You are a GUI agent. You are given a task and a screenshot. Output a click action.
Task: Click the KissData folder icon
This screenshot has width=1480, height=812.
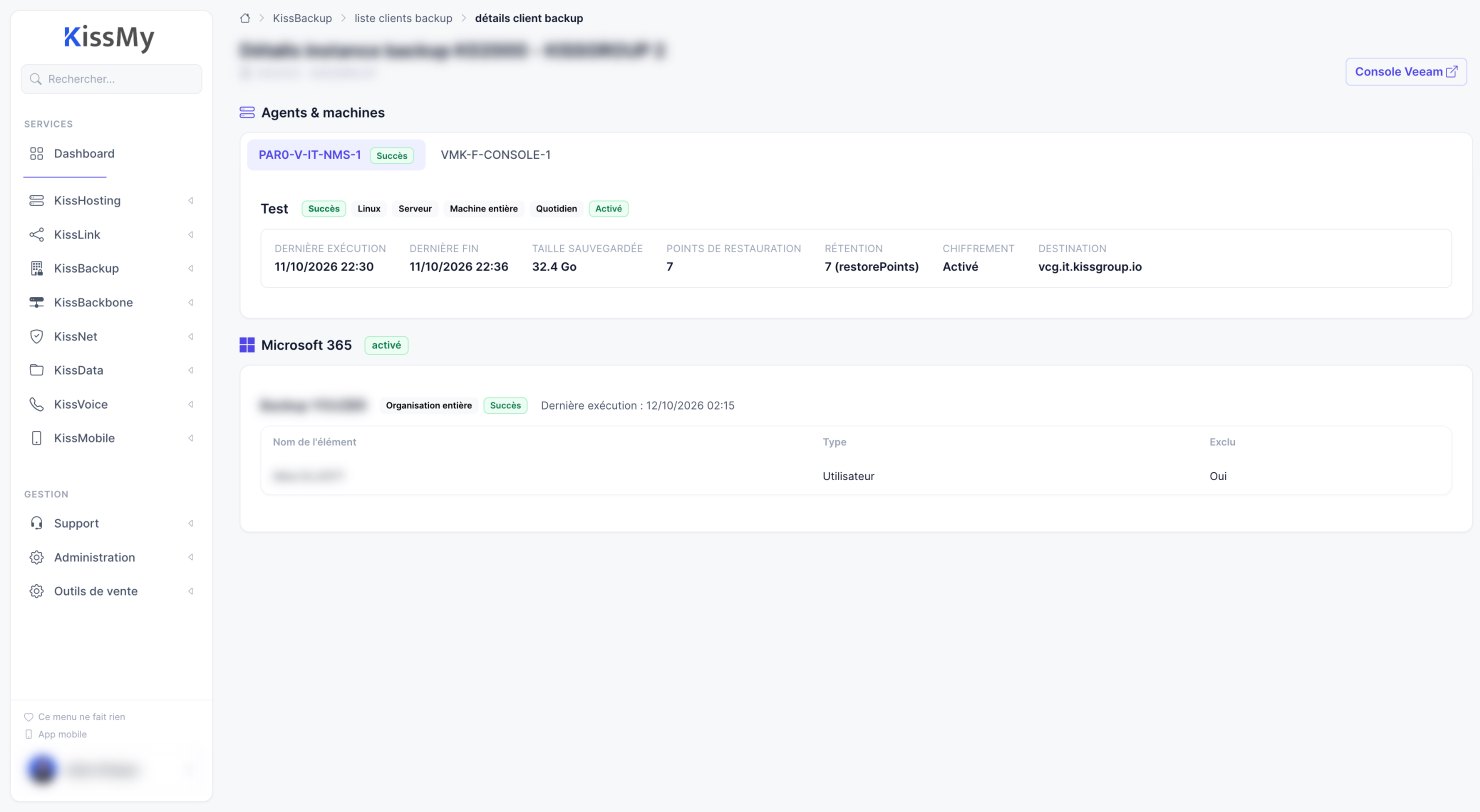click(37, 371)
